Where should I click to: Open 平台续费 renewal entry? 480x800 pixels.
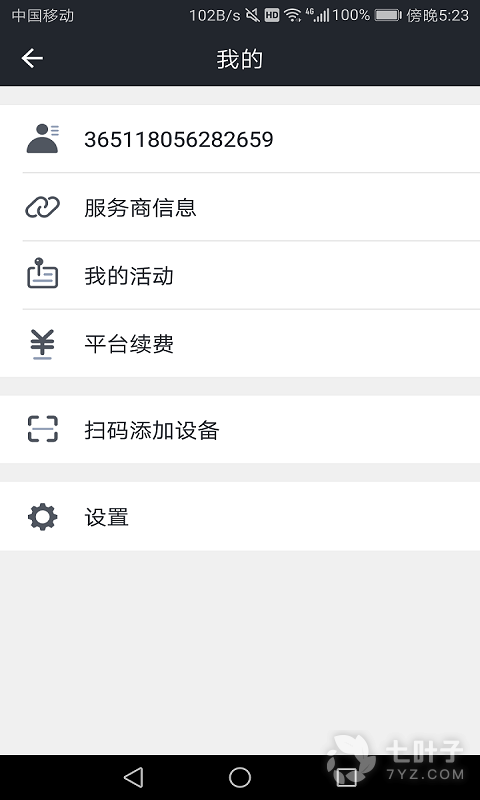(240, 343)
